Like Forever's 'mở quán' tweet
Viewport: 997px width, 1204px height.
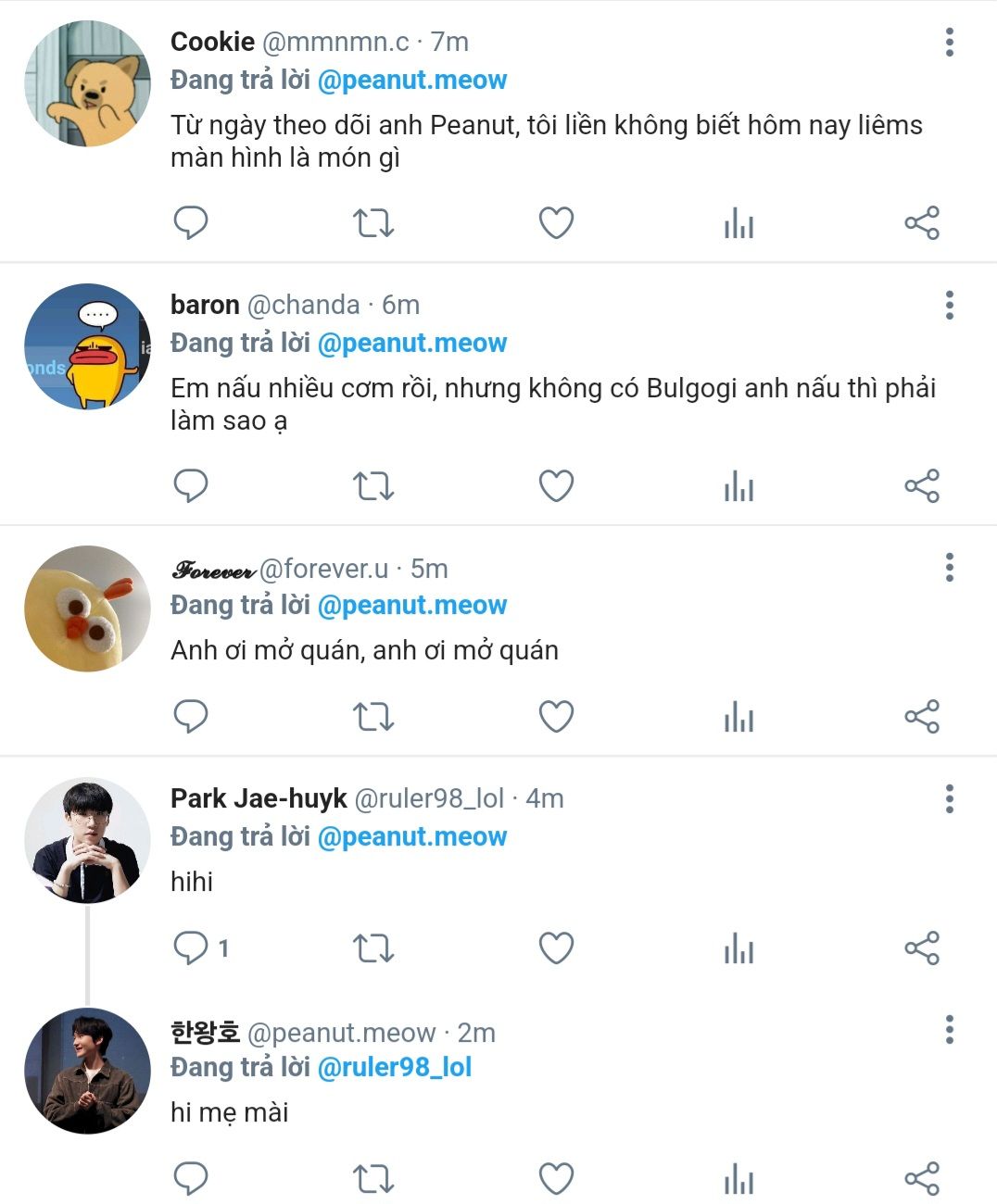coord(556,717)
